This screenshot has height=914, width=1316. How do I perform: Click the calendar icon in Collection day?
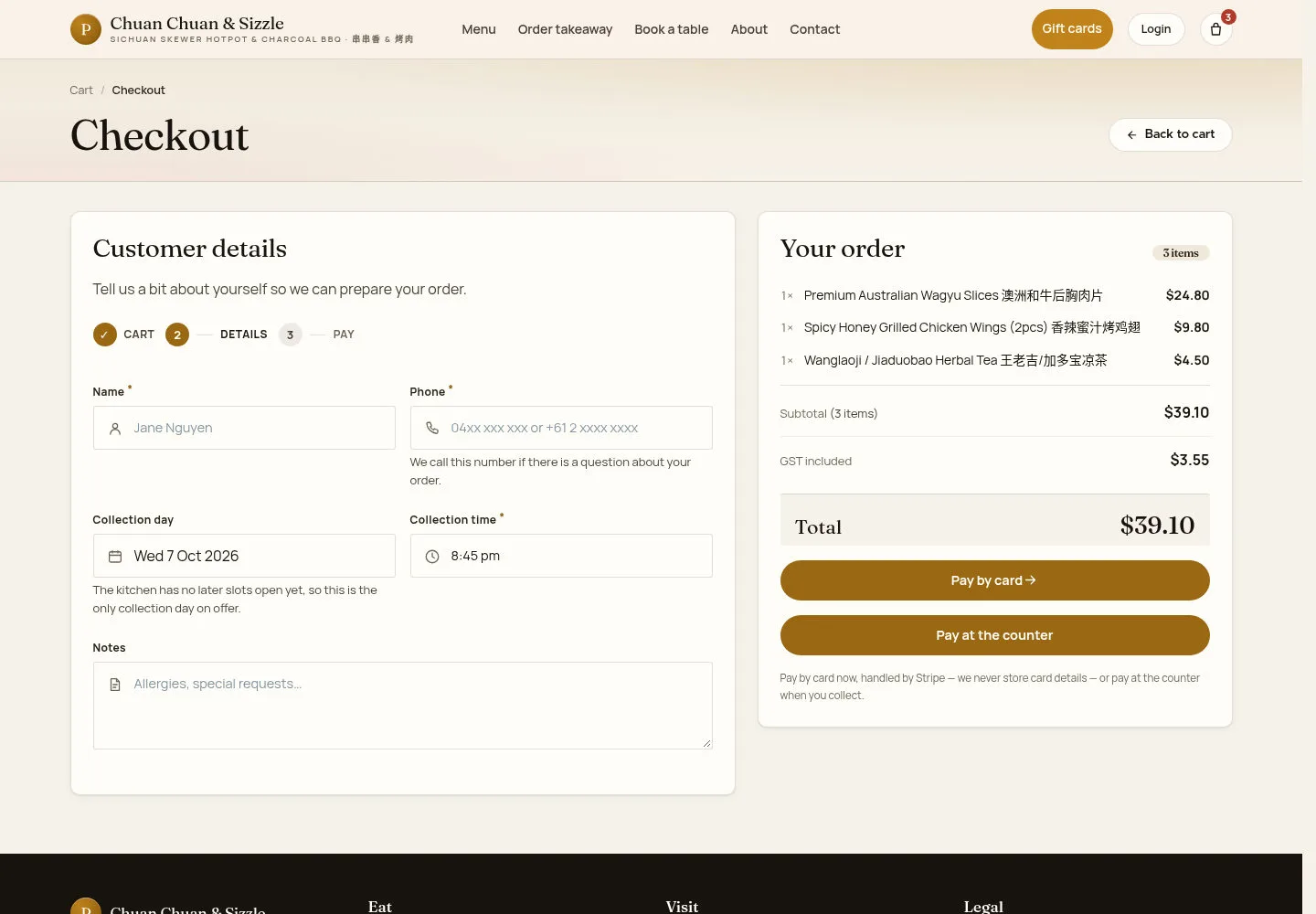pos(115,556)
